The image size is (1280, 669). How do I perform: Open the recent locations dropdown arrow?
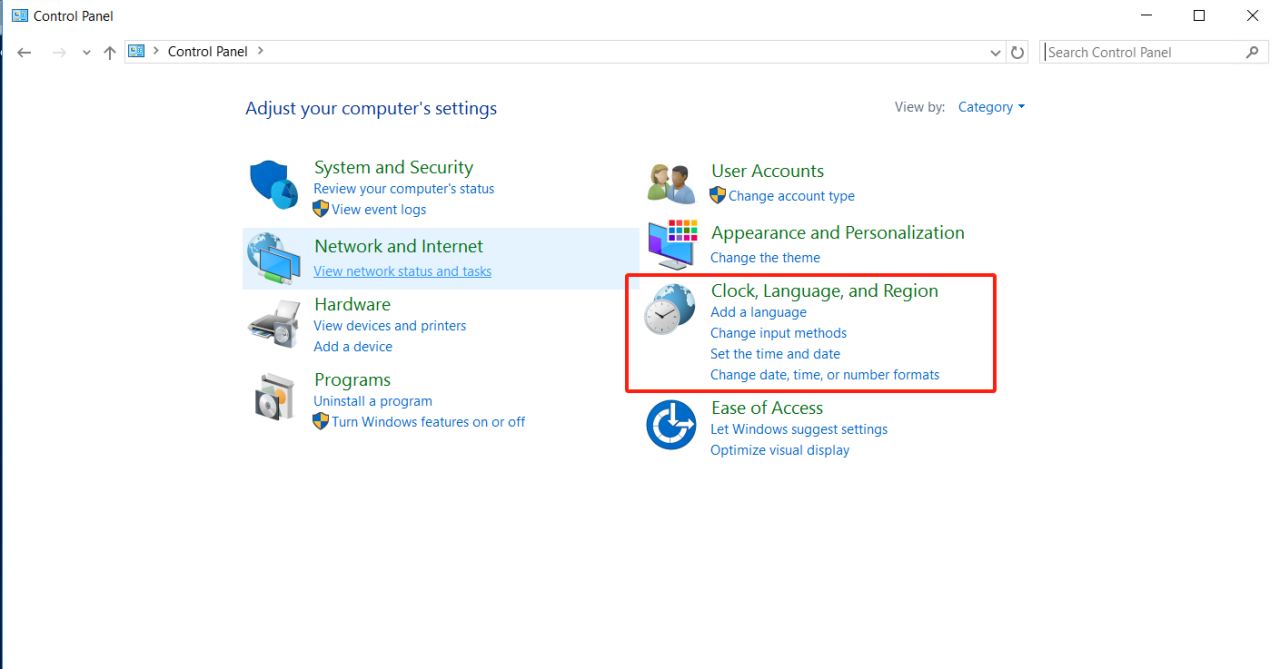(x=87, y=52)
